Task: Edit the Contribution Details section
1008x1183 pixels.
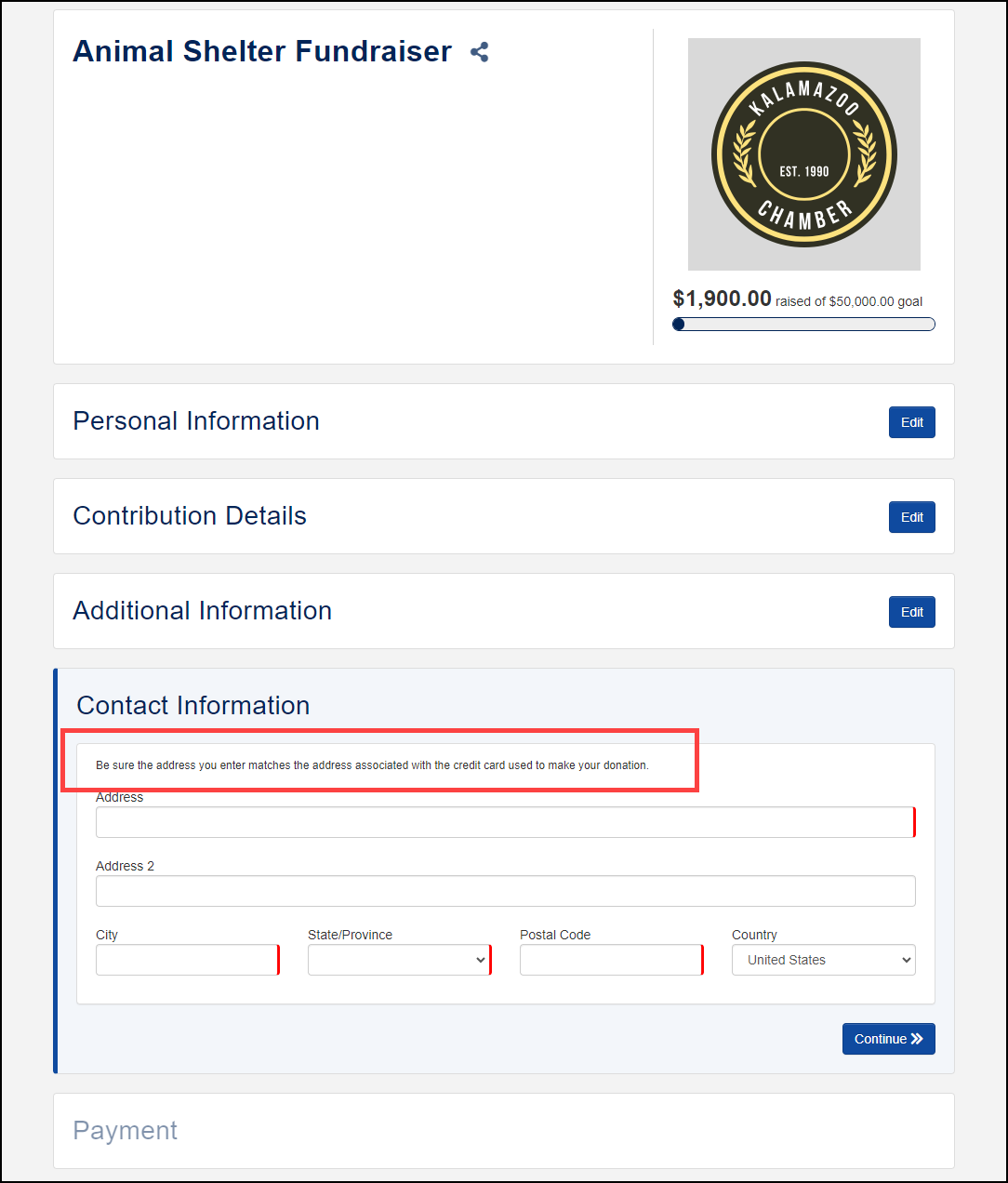Action: 912,517
